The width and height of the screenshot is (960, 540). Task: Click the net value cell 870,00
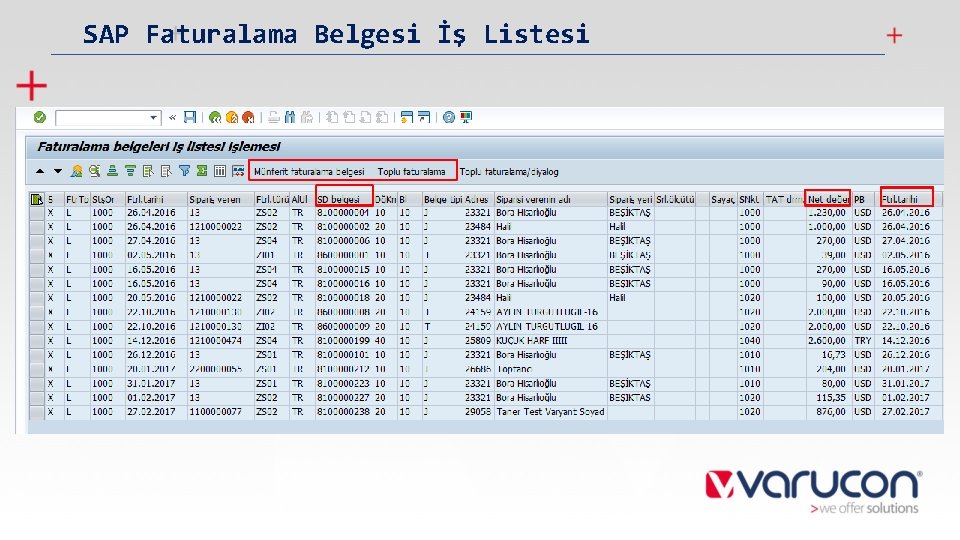(x=830, y=411)
